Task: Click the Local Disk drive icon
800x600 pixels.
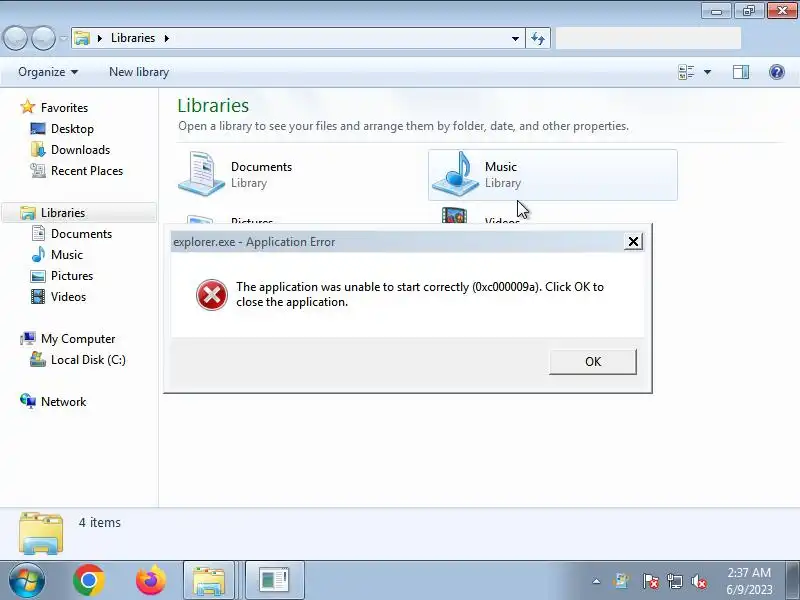Action: 38,359
